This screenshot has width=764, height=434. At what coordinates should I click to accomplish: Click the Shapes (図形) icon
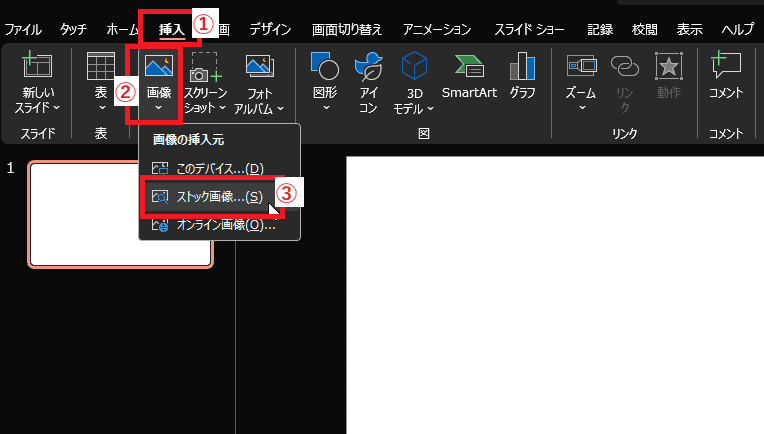pos(326,67)
